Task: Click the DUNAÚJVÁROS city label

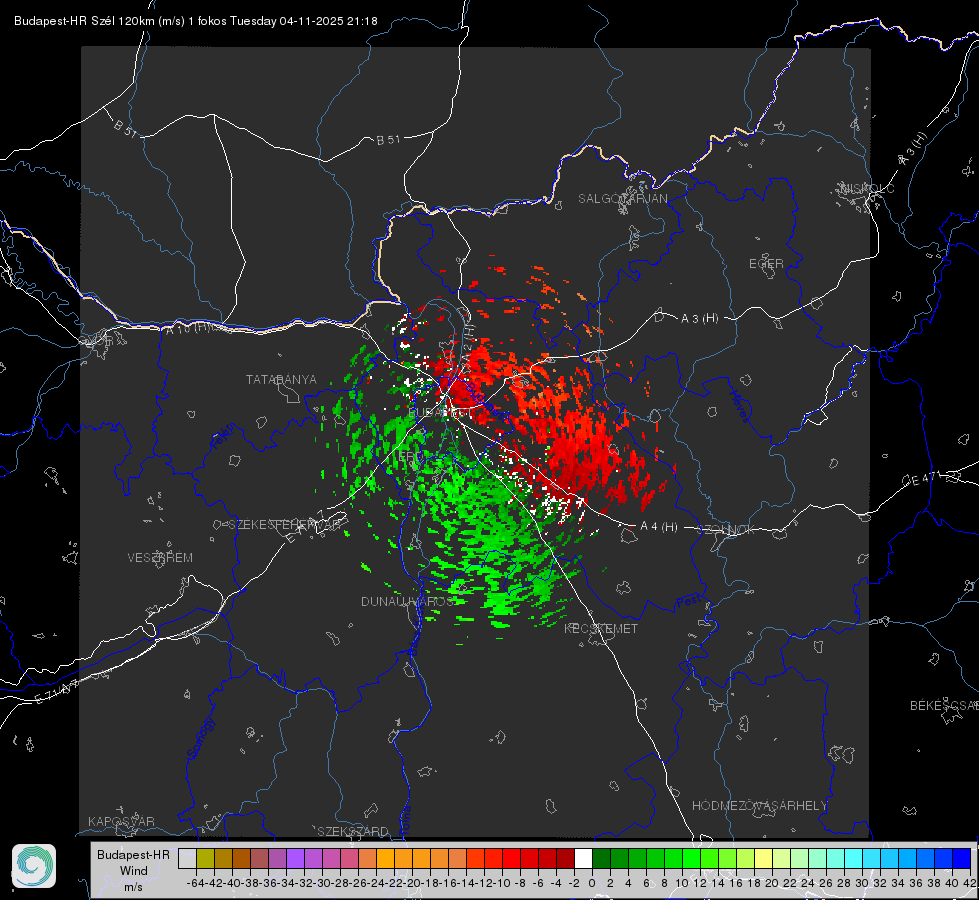Action: click(x=407, y=601)
